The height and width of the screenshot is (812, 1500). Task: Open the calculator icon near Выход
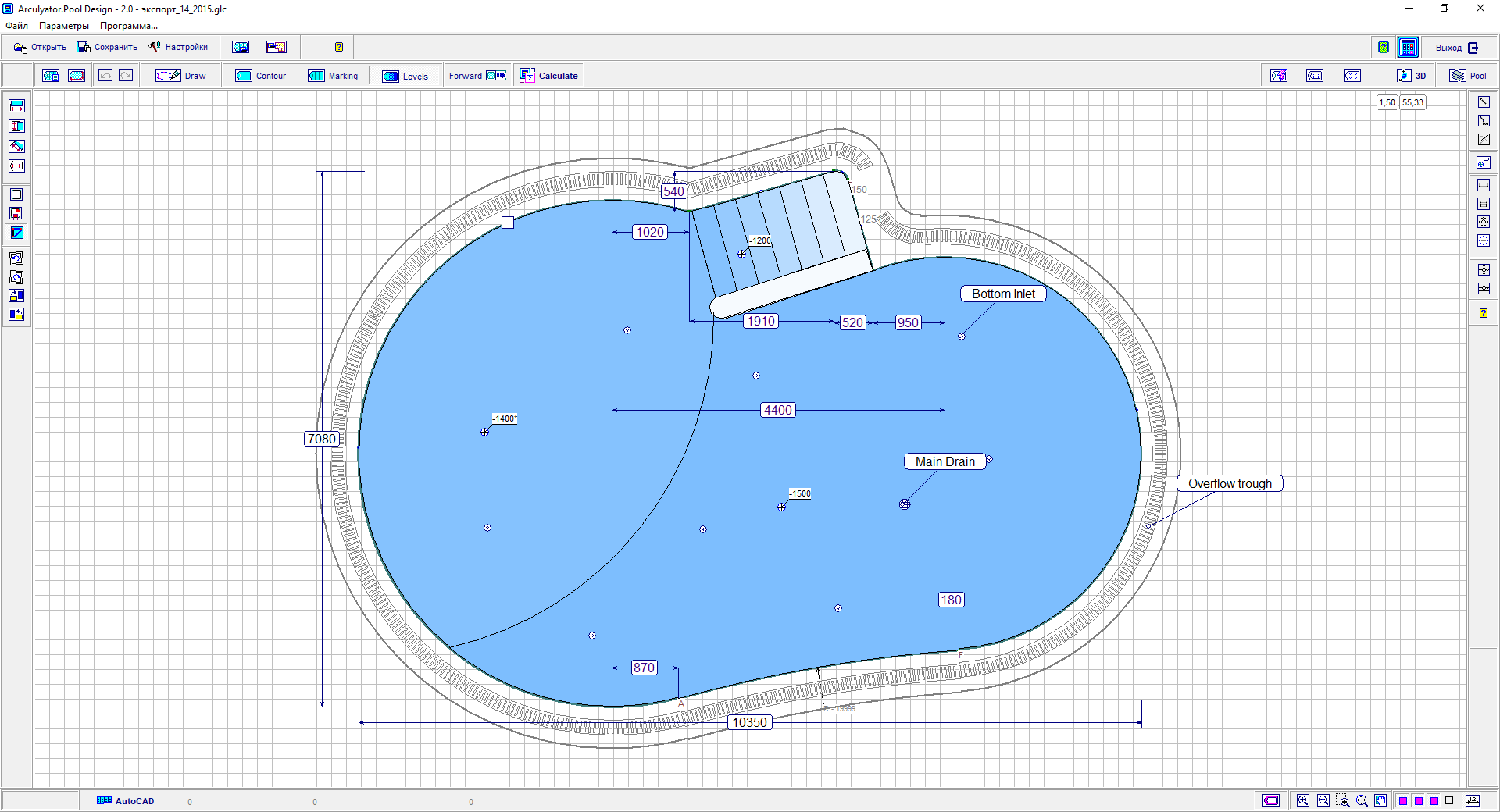pyautogui.click(x=1408, y=48)
